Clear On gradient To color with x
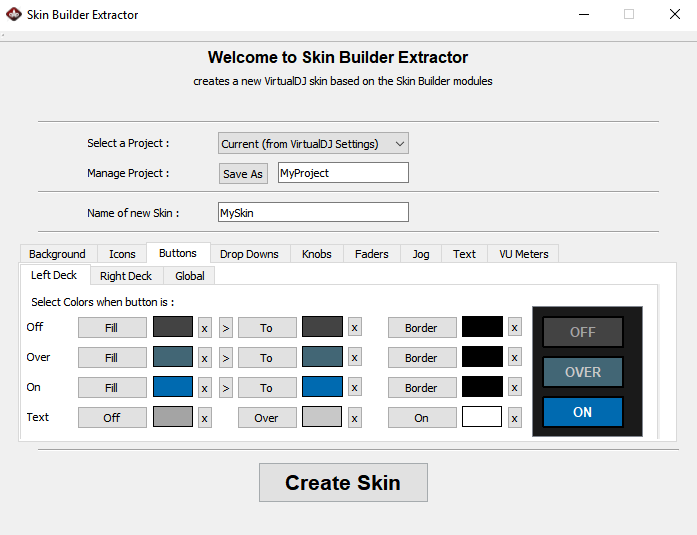This screenshot has height=535, width=697. [x=355, y=387]
